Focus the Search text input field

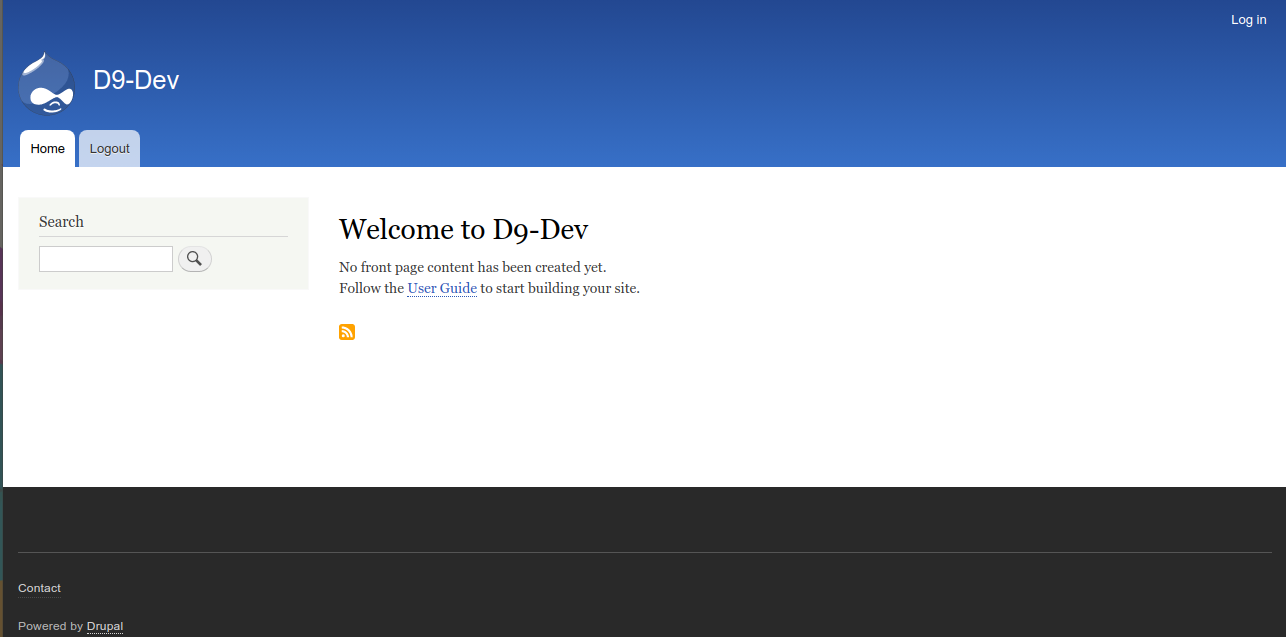pos(106,259)
